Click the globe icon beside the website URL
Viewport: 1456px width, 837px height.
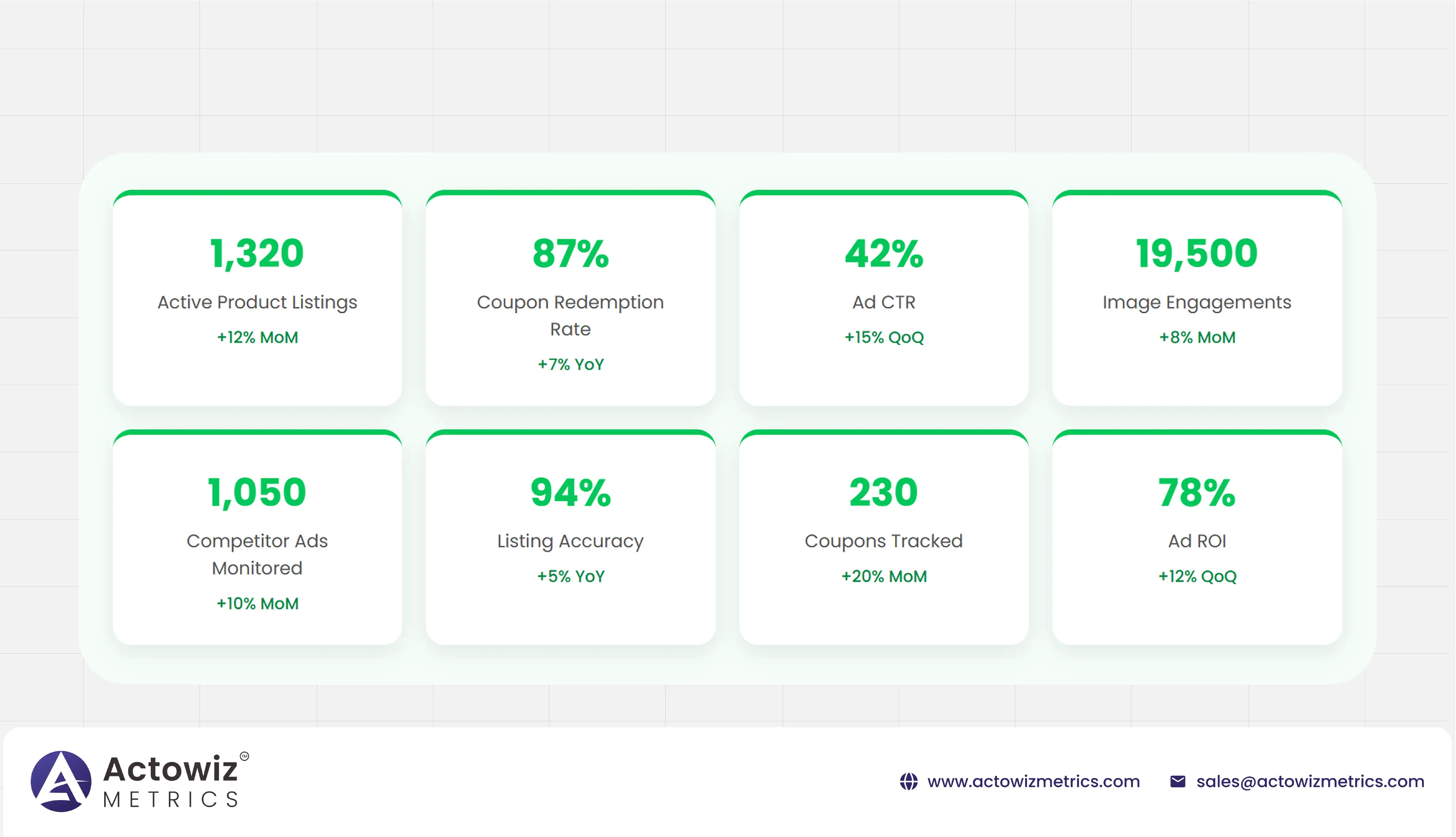tap(908, 782)
